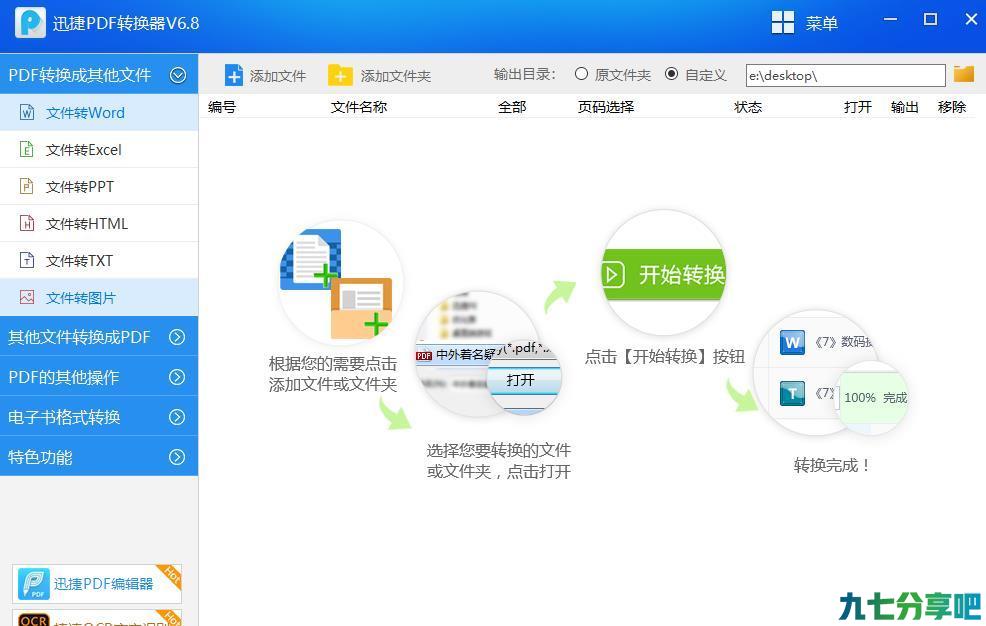Click the app logo icon in title bar
The width and height of the screenshot is (986, 626).
[30, 23]
